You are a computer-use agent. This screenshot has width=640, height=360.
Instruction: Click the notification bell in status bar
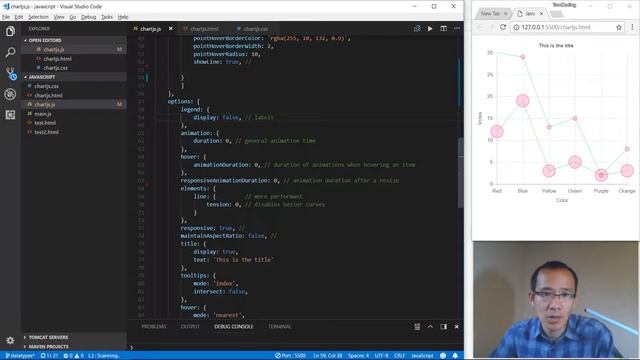455,356
